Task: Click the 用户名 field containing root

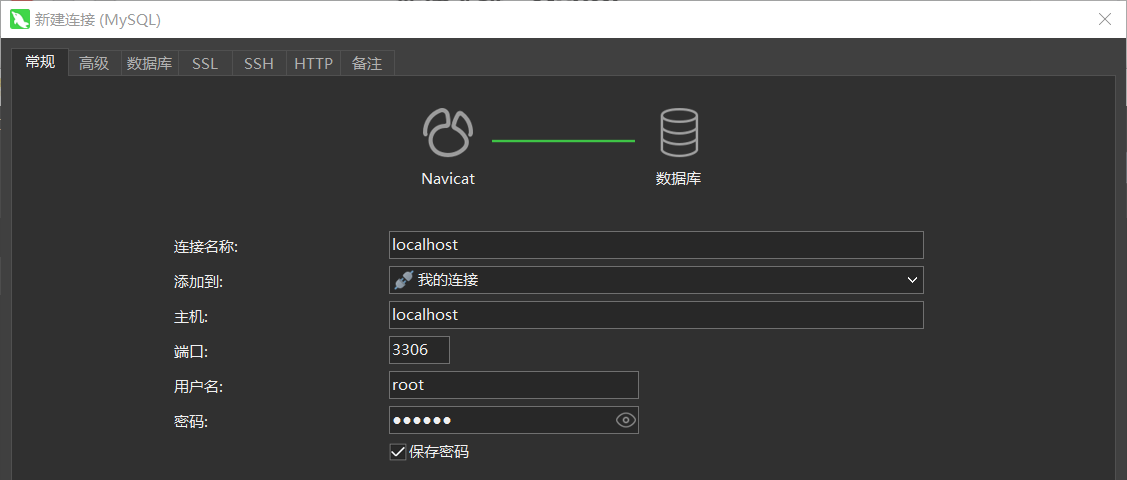Action: (514, 384)
